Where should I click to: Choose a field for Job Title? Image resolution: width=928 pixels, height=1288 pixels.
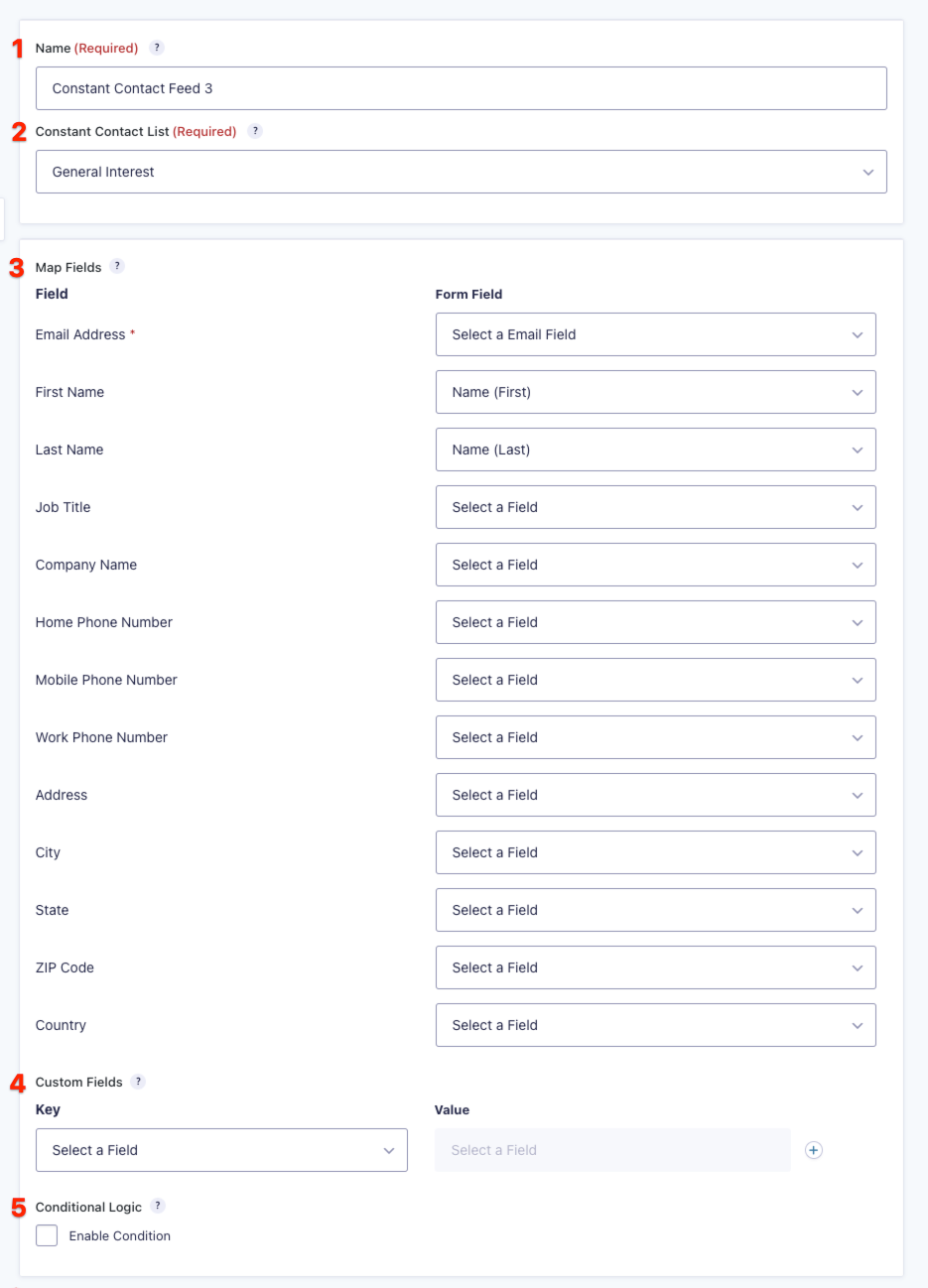pos(655,507)
